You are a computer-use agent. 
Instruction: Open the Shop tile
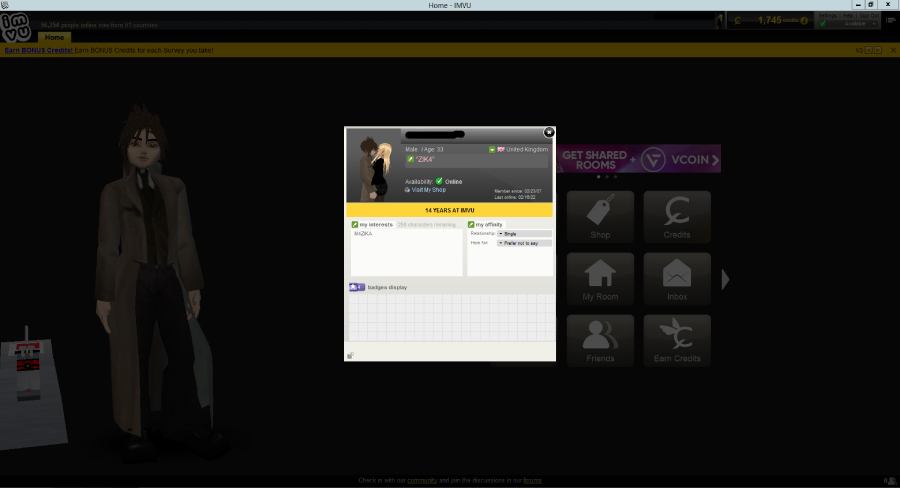tap(600, 217)
